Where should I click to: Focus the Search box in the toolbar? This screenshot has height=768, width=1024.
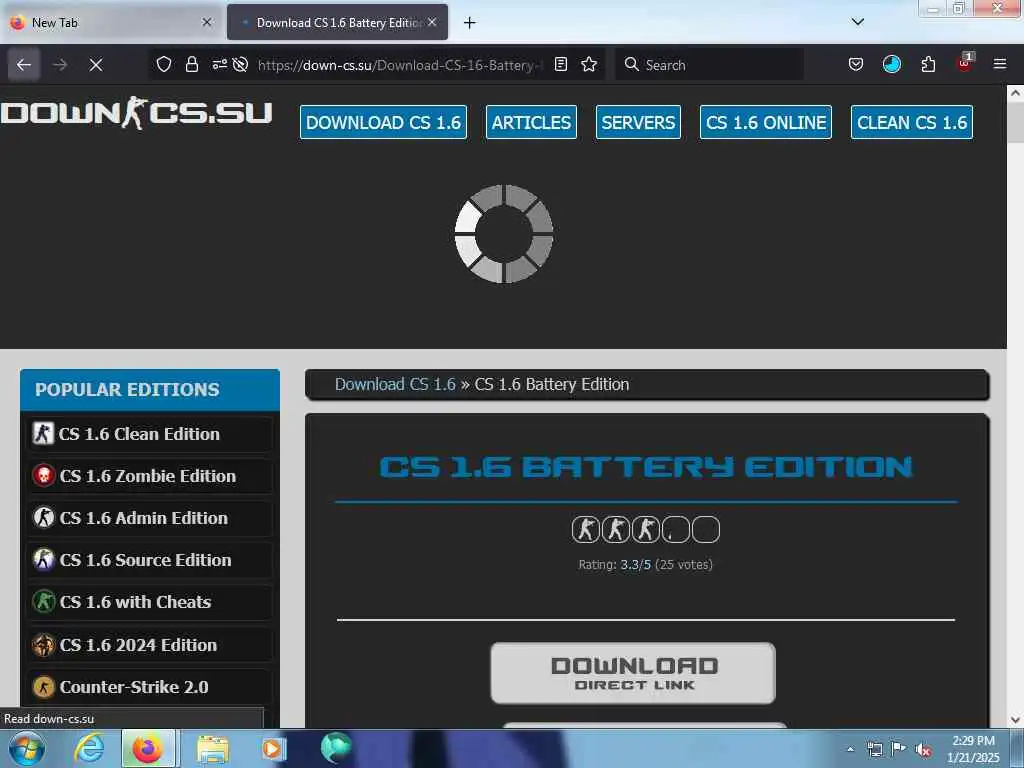pos(710,65)
